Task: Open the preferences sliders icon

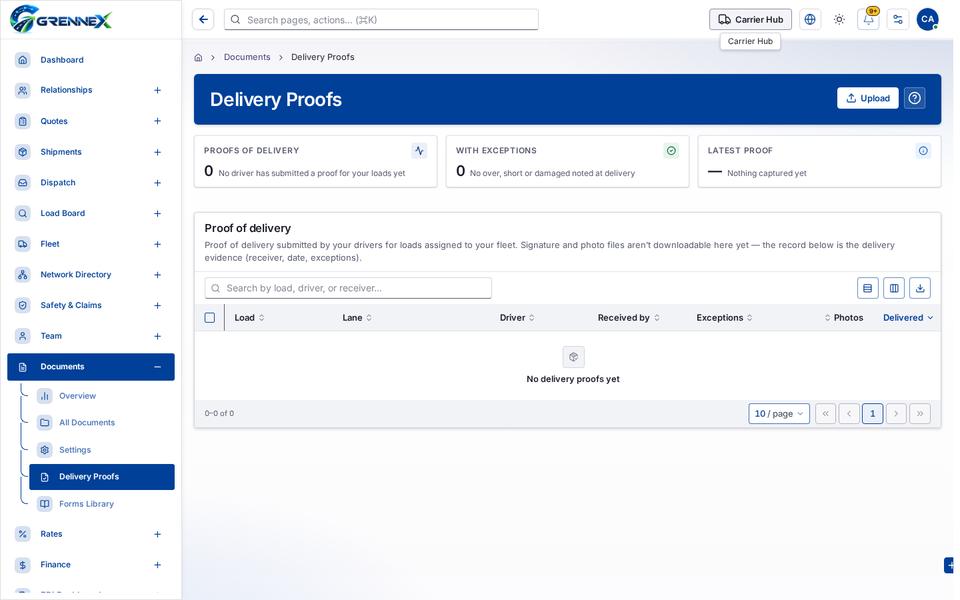Action: [x=898, y=20]
